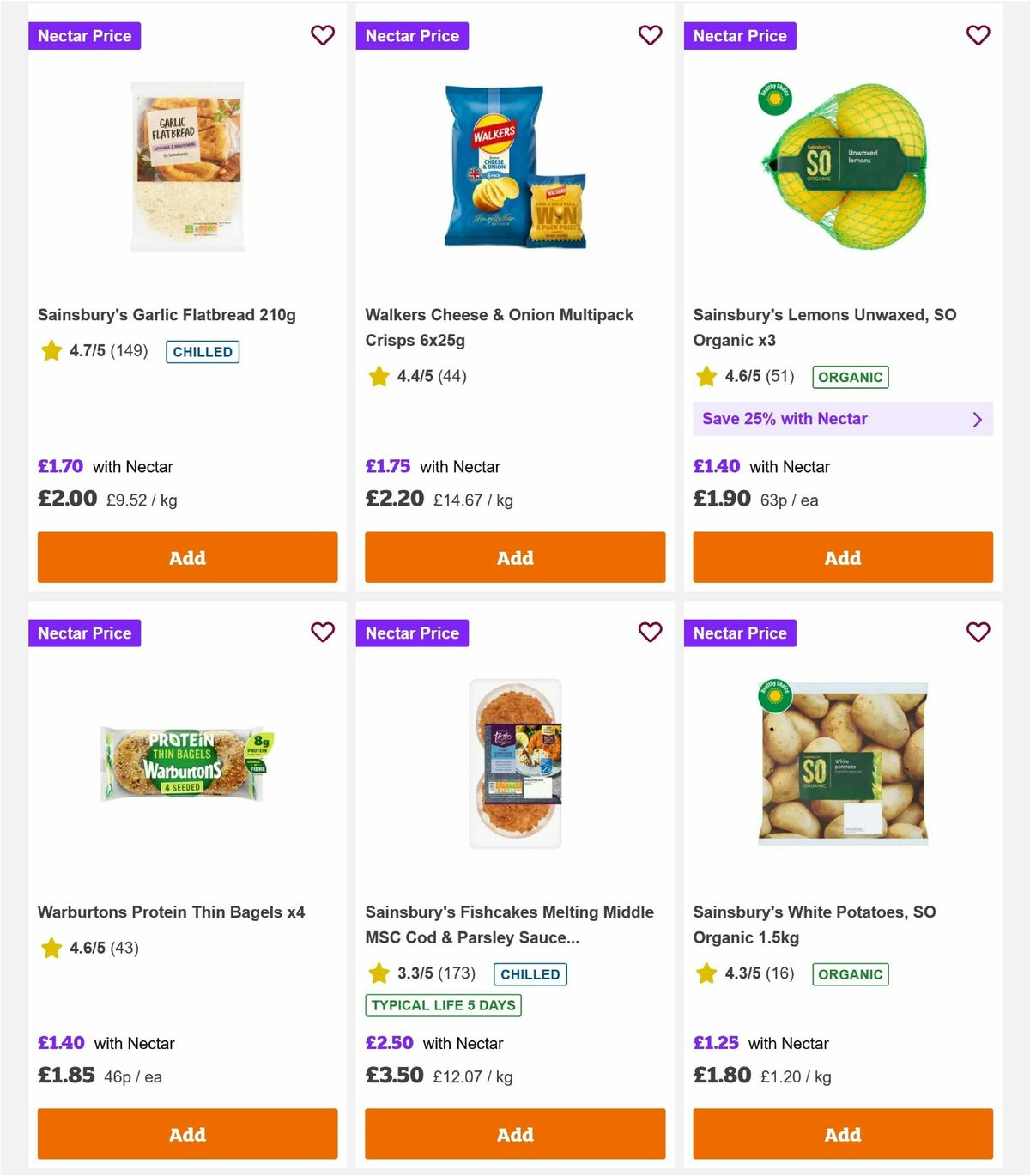Open the Nectar Price badge on the White Potatoes
This screenshot has width=1030, height=1176.
coord(741,633)
